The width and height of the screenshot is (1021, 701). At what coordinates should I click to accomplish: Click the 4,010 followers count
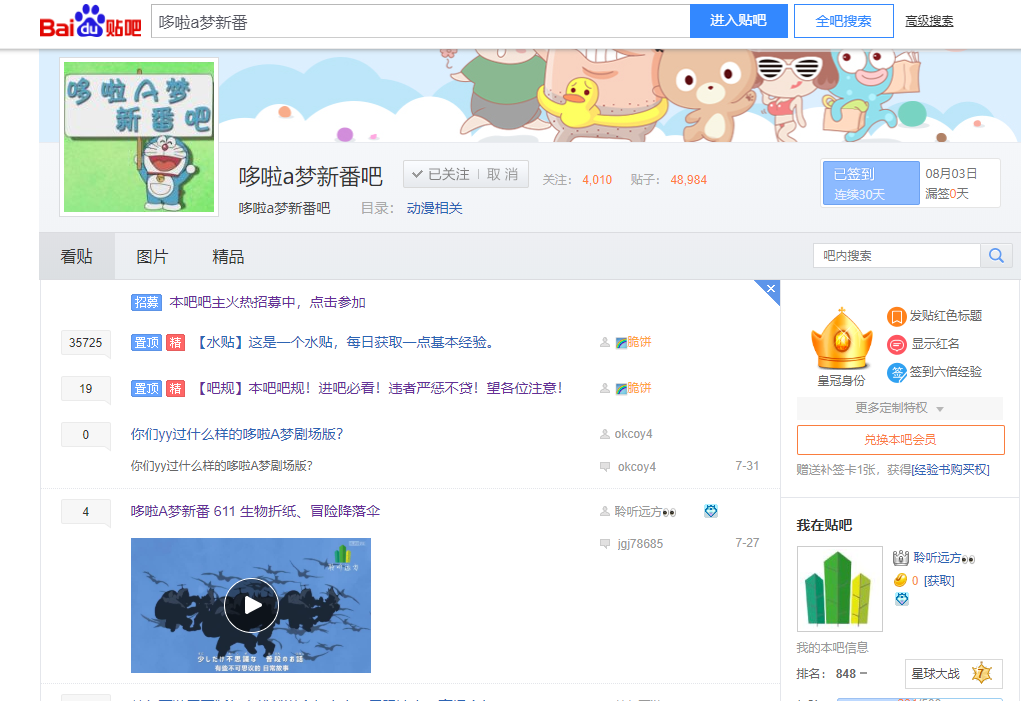[x=597, y=180]
